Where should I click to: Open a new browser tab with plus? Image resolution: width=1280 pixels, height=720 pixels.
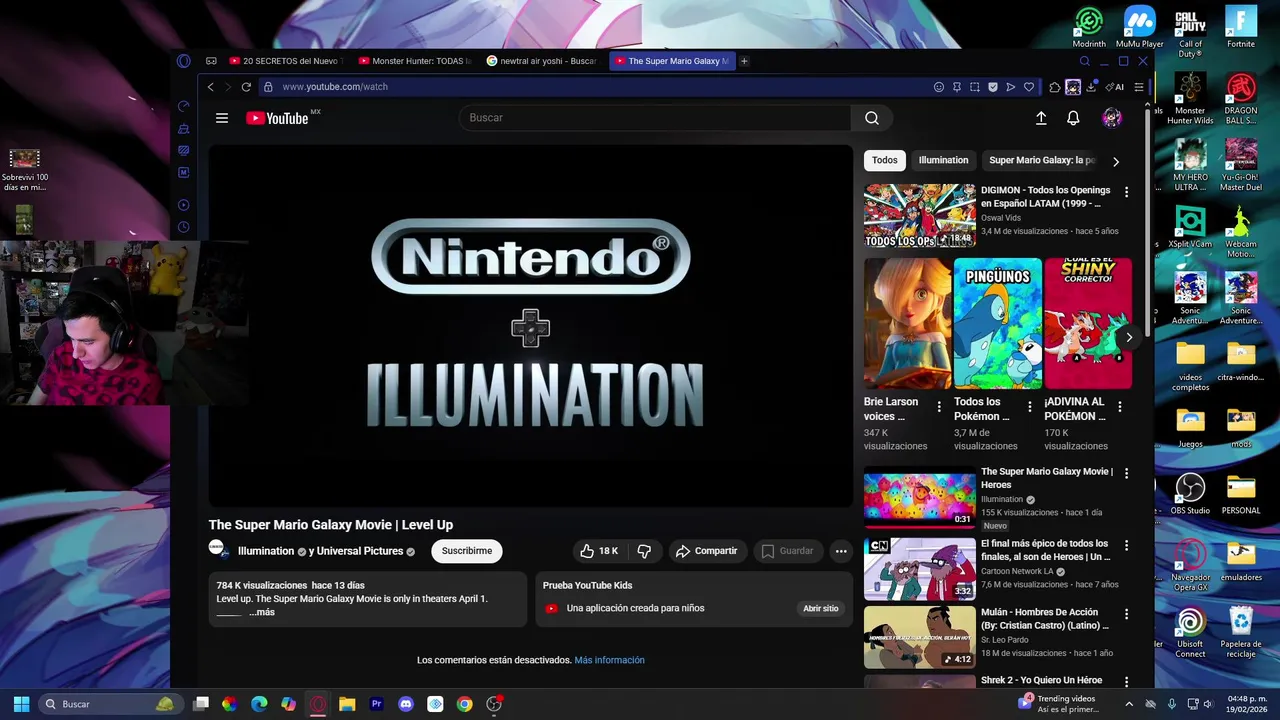coord(744,61)
